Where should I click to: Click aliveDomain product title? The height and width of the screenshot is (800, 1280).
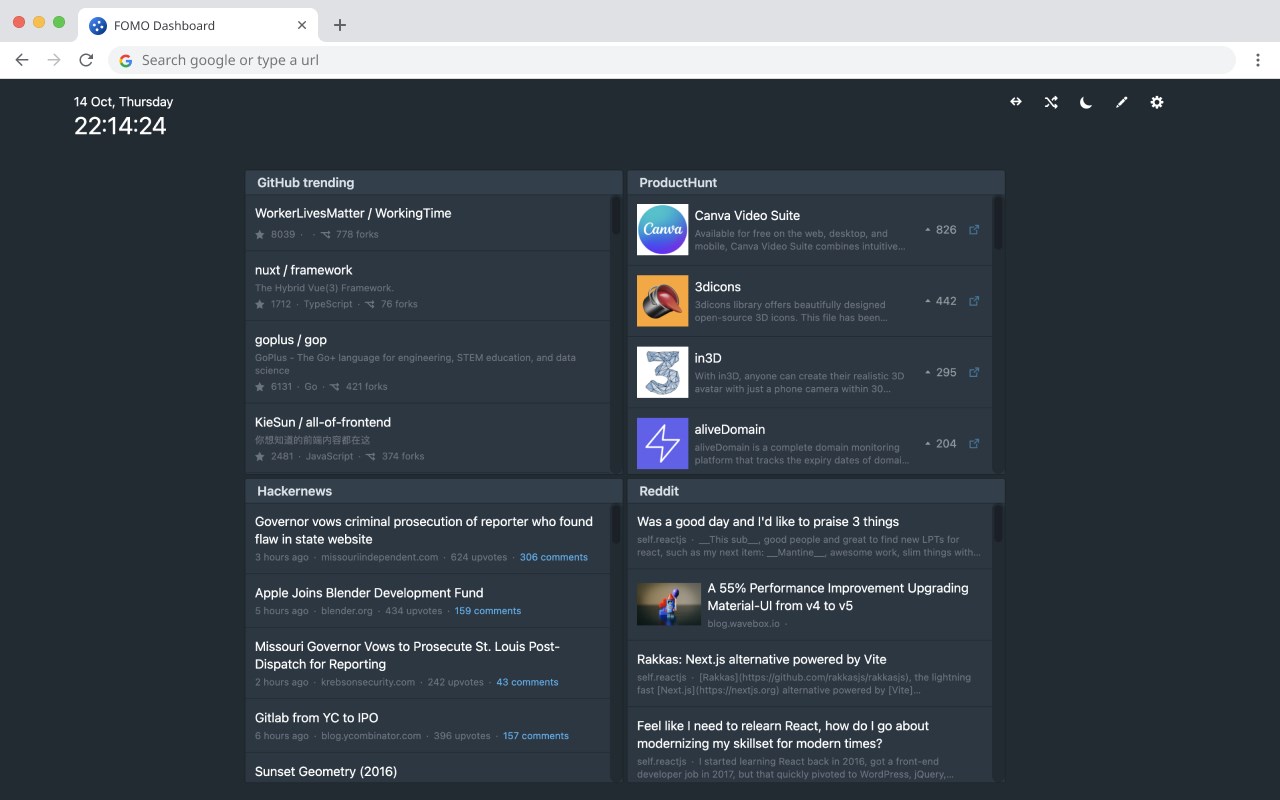click(x=730, y=430)
